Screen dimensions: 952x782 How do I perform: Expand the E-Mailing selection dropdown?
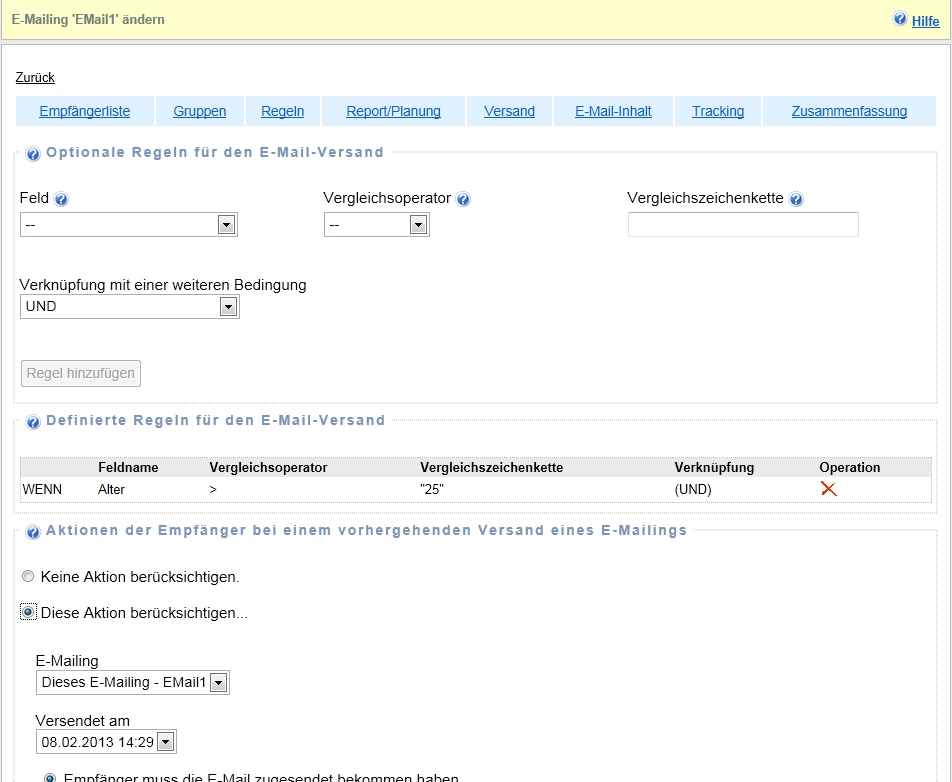pyautogui.click(x=132, y=683)
